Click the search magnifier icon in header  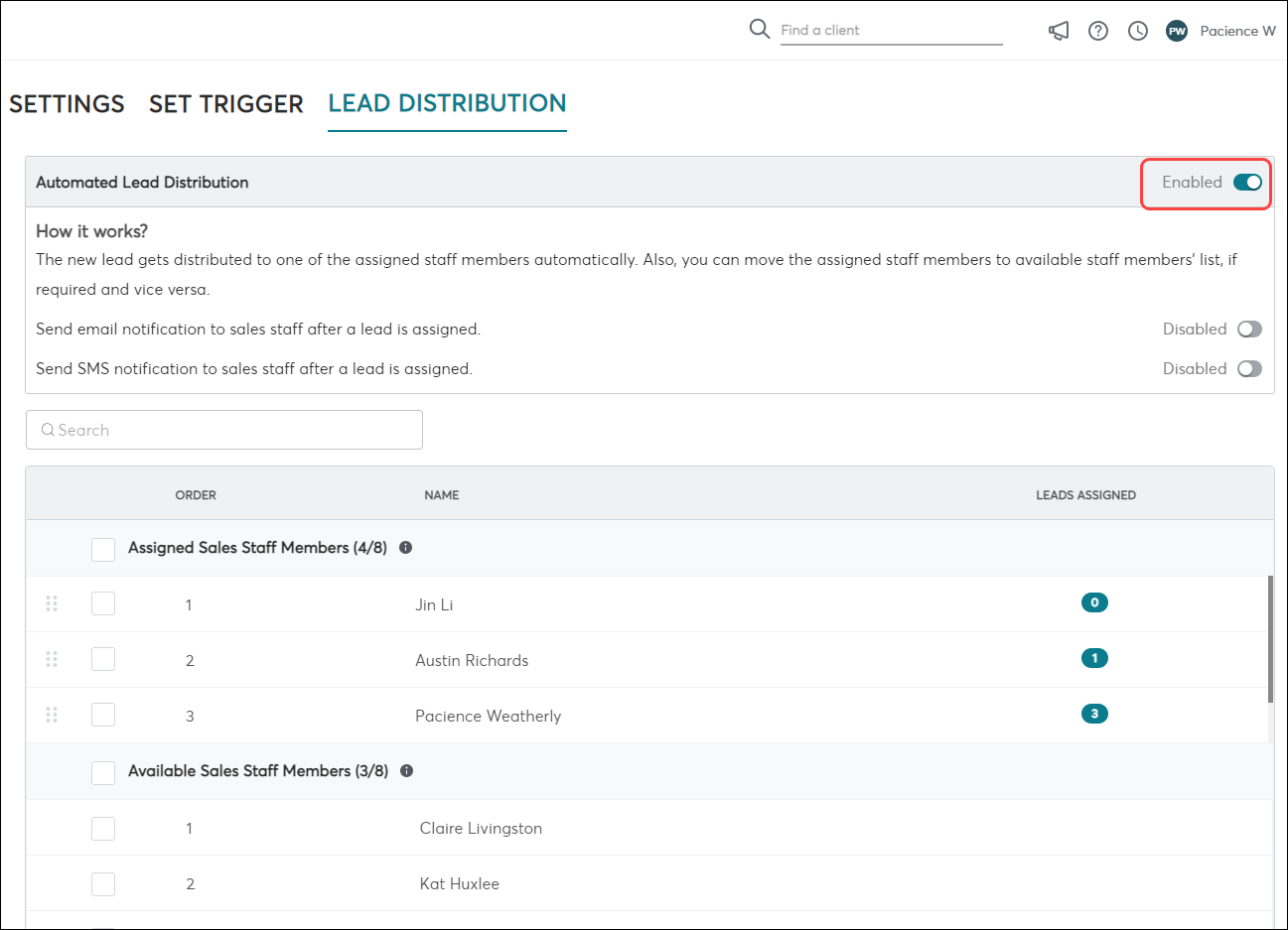click(759, 29)
